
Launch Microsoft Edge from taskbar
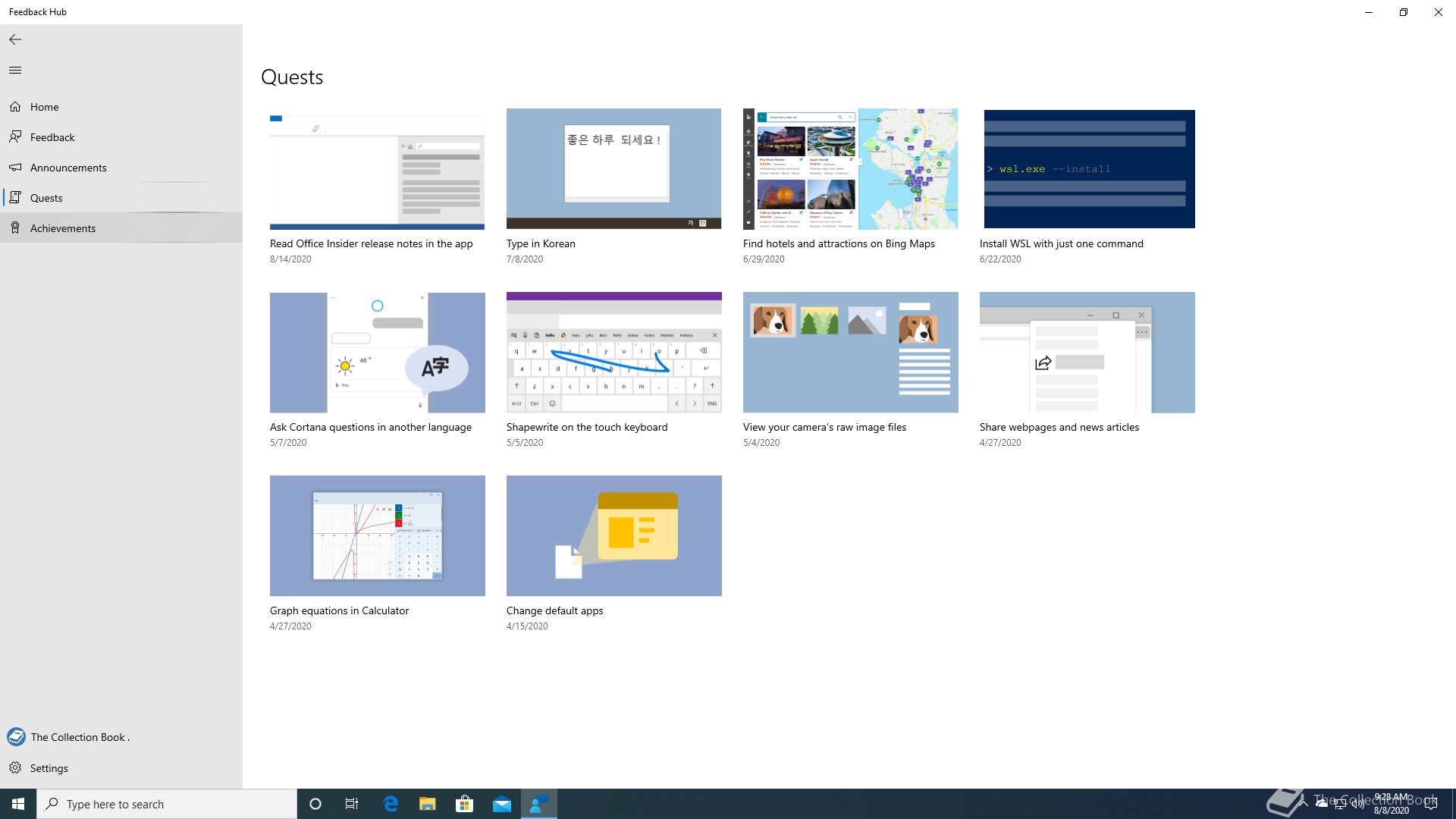(x=391, y=804)
